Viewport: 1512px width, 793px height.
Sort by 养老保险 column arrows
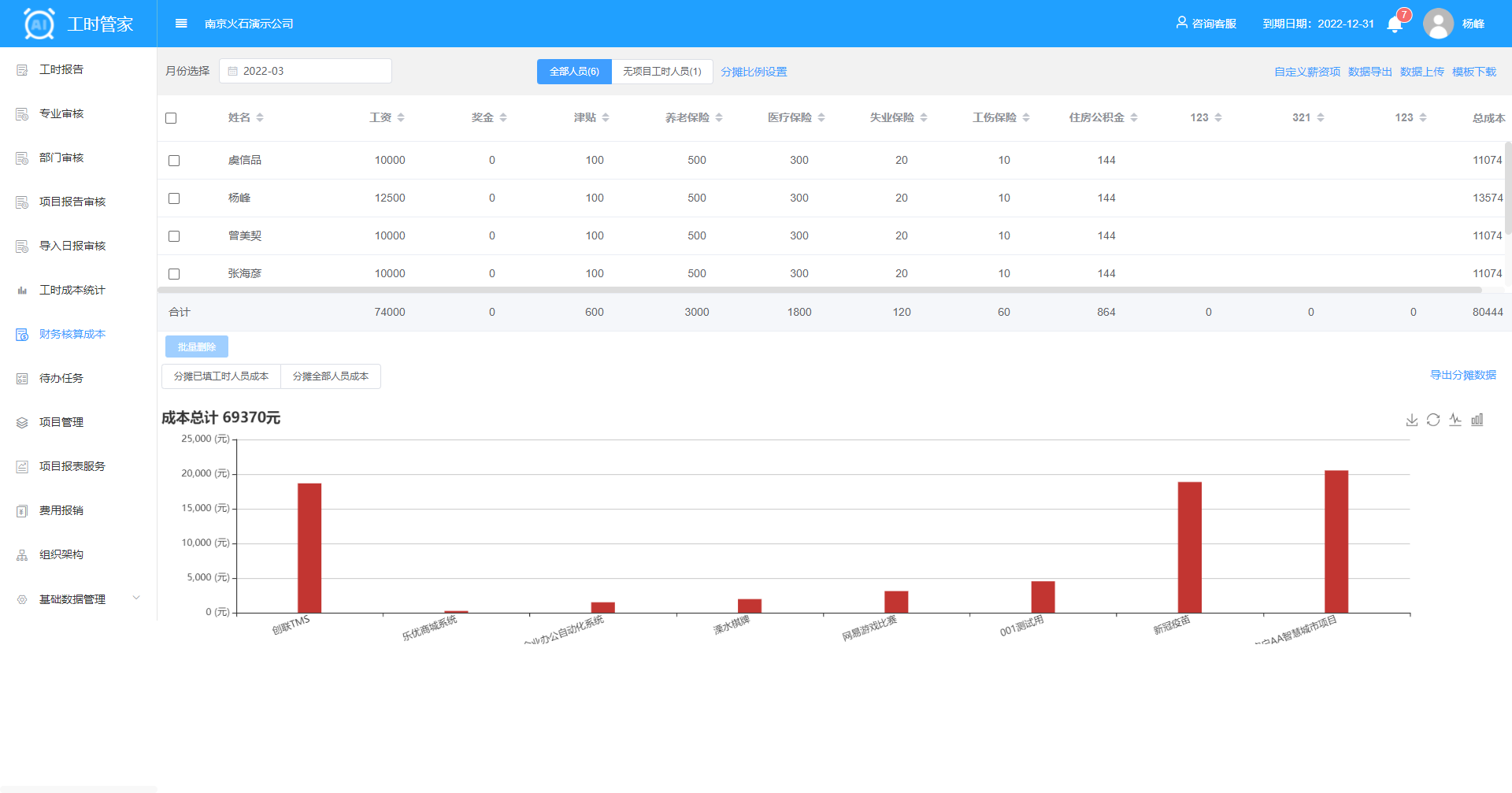719,118
